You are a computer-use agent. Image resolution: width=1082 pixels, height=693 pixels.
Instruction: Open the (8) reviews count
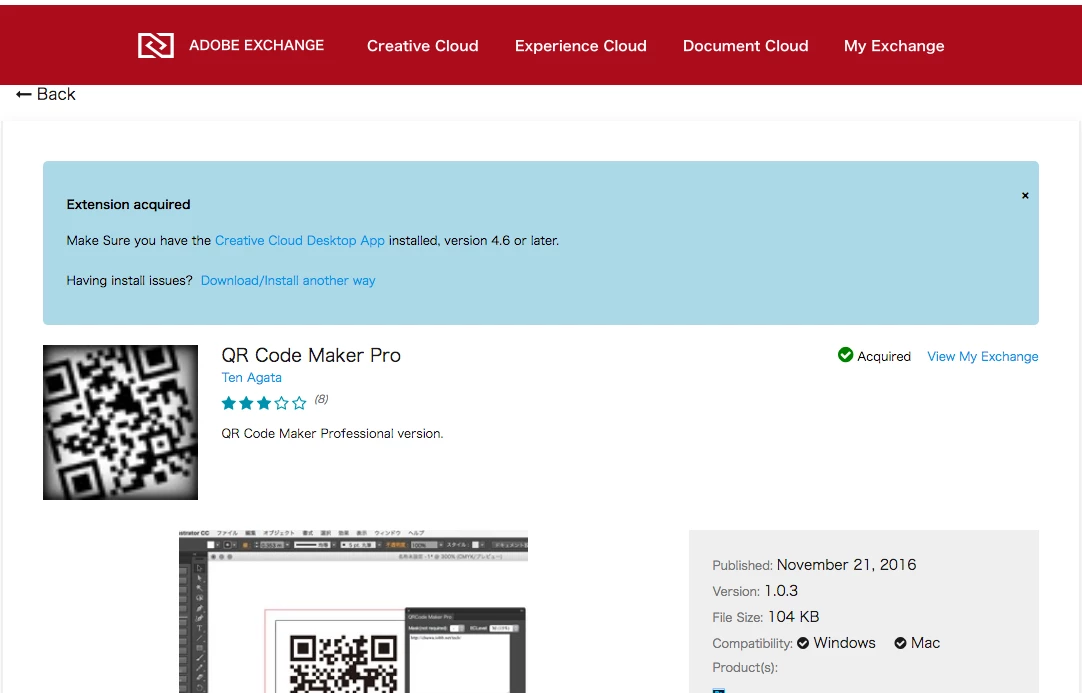(322, 399)
